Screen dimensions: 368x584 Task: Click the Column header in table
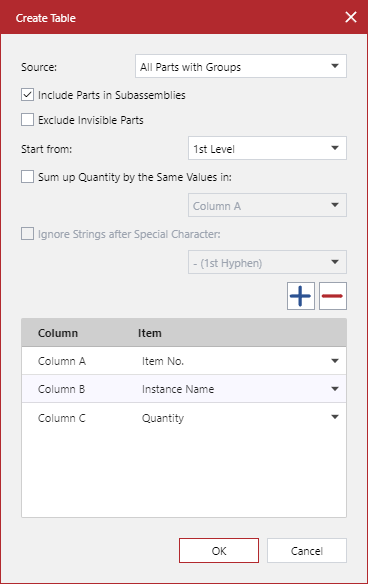click(x=58, y=333)
